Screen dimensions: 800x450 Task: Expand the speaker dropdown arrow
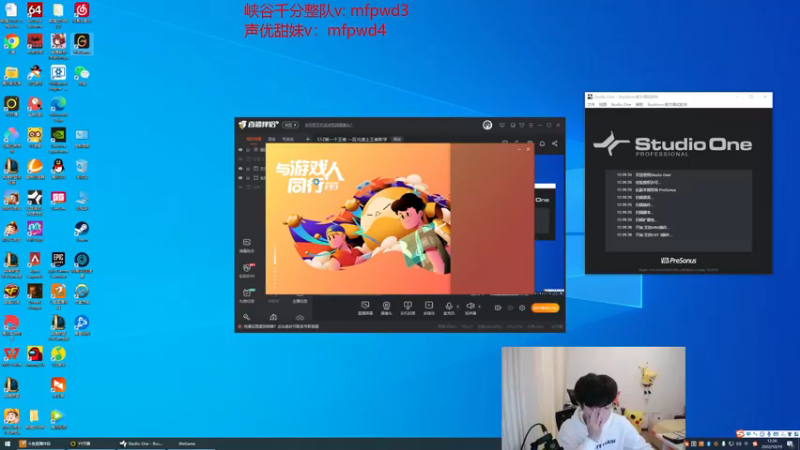(479, 307)
